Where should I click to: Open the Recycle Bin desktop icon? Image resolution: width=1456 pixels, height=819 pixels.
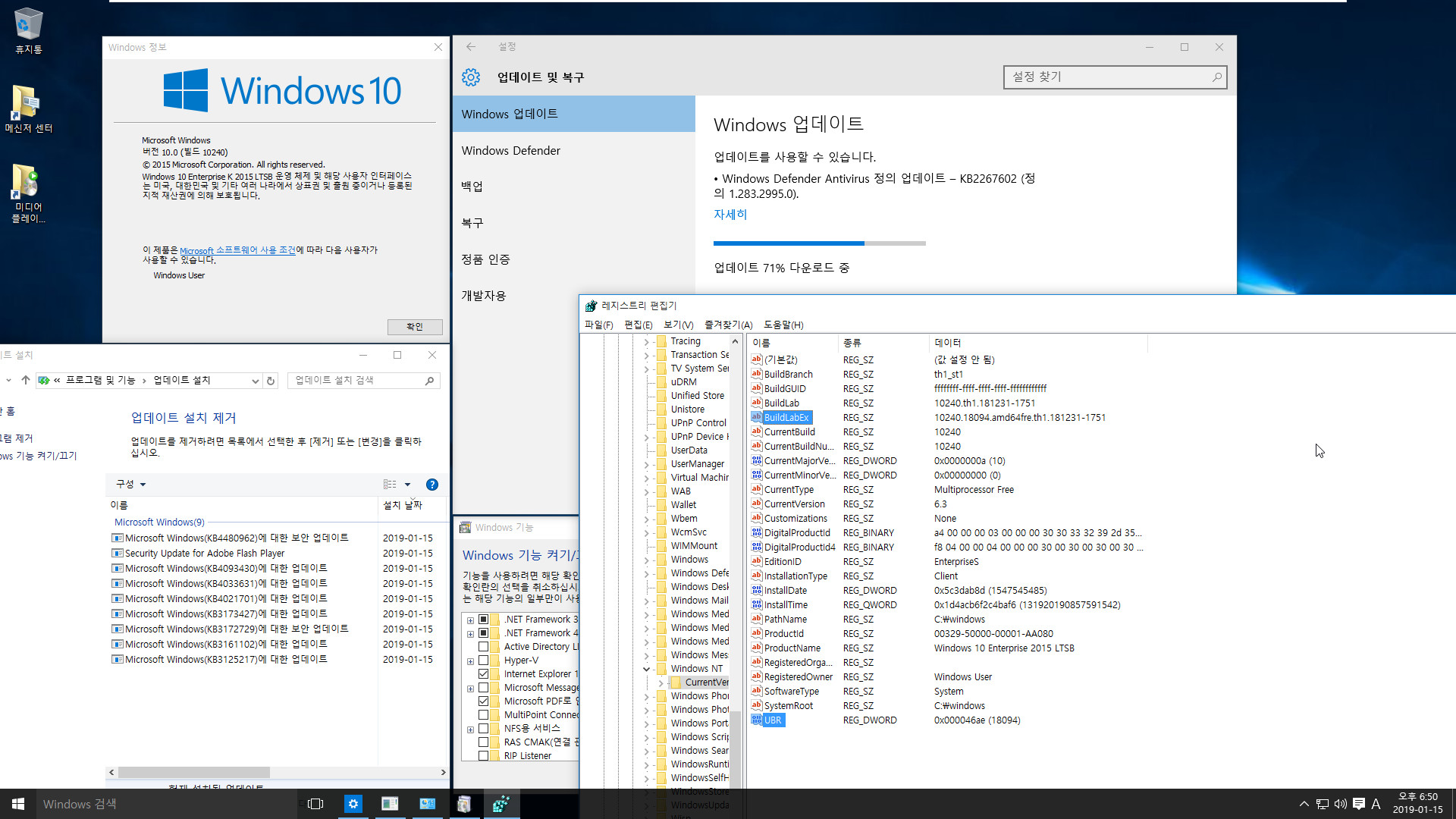[x=28, y=30]
